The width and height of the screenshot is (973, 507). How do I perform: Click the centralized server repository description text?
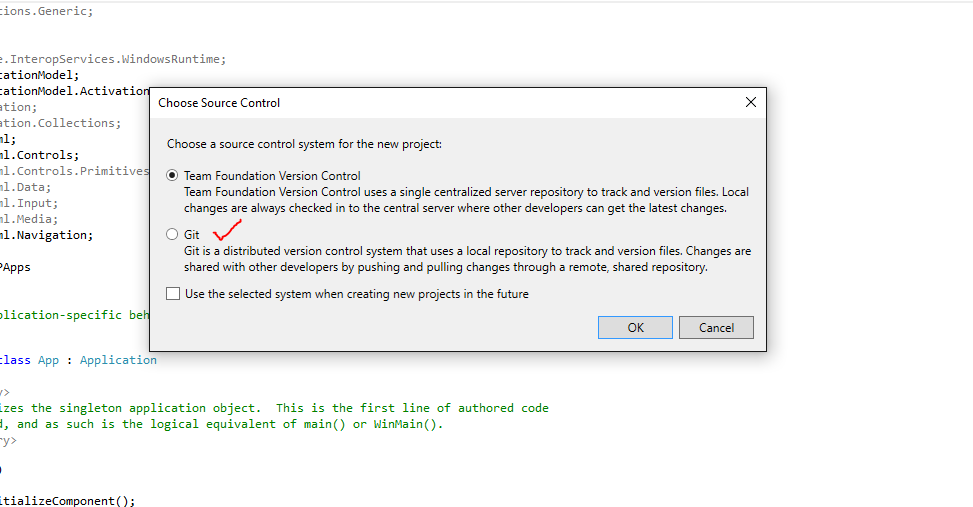466,200
